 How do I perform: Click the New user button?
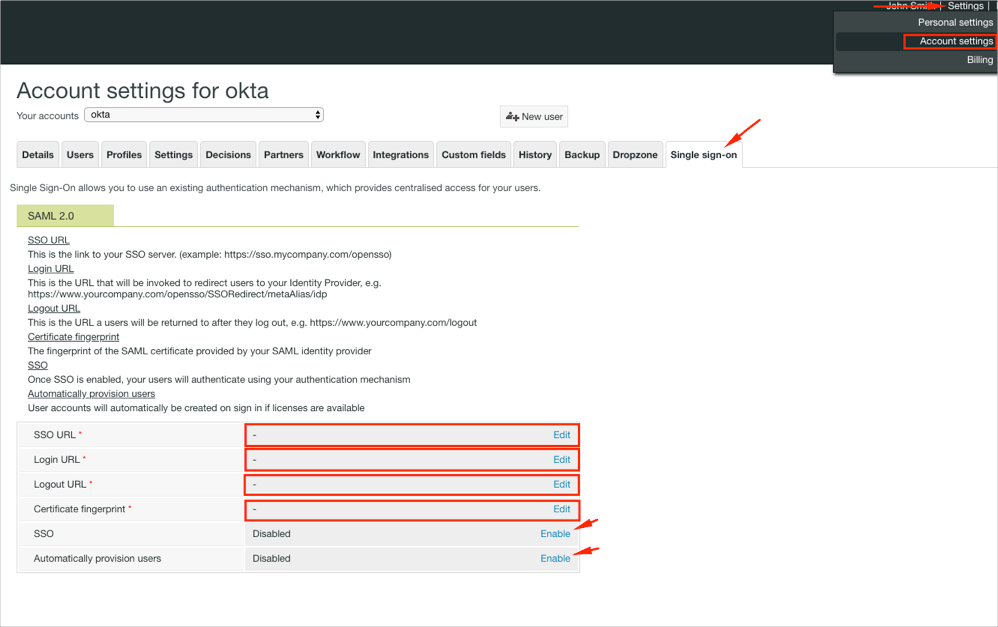(x=534, y=117)
